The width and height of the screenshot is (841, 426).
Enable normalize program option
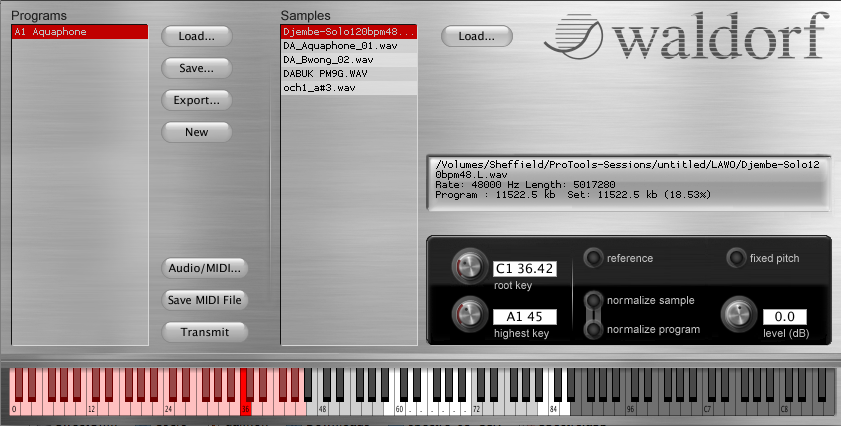coord(593,329)
